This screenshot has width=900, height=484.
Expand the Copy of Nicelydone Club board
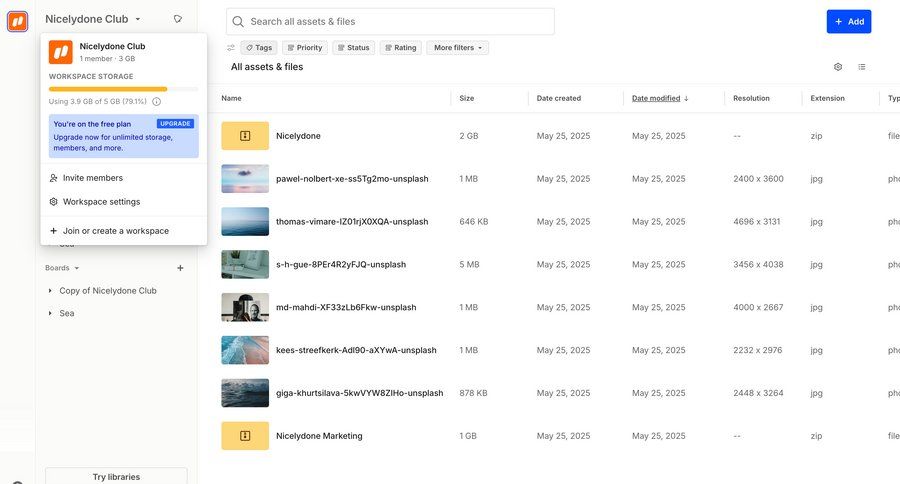point(50,291)
